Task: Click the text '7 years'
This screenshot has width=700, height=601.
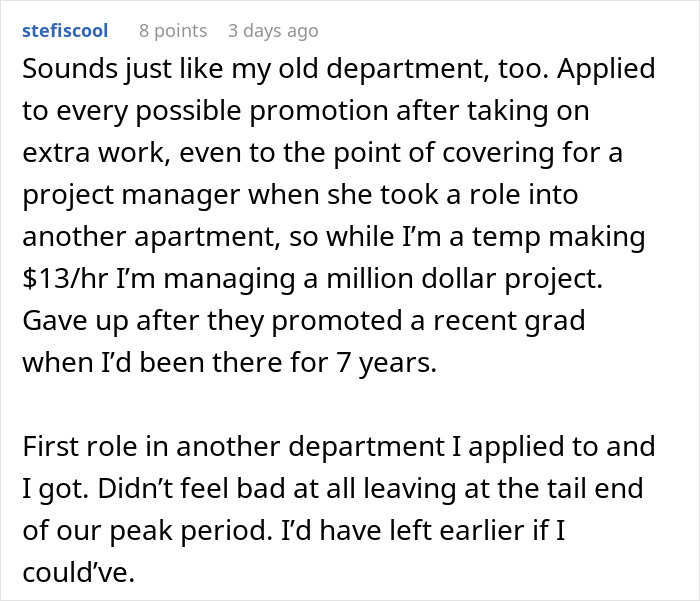Action: pyautogui.click(x=384, y=364)
